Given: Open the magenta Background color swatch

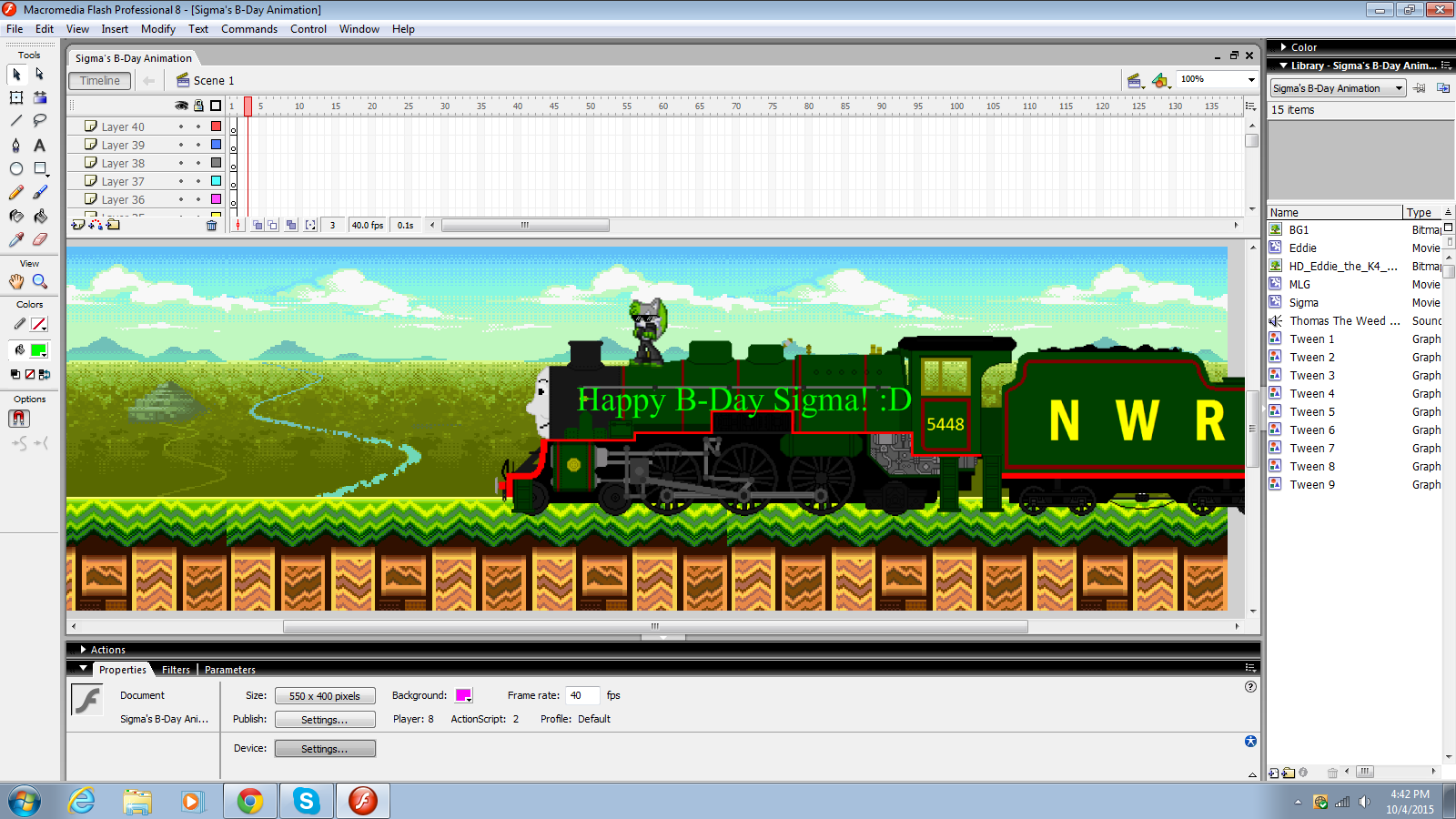Looking at the screenshot, I should point(463,695).
